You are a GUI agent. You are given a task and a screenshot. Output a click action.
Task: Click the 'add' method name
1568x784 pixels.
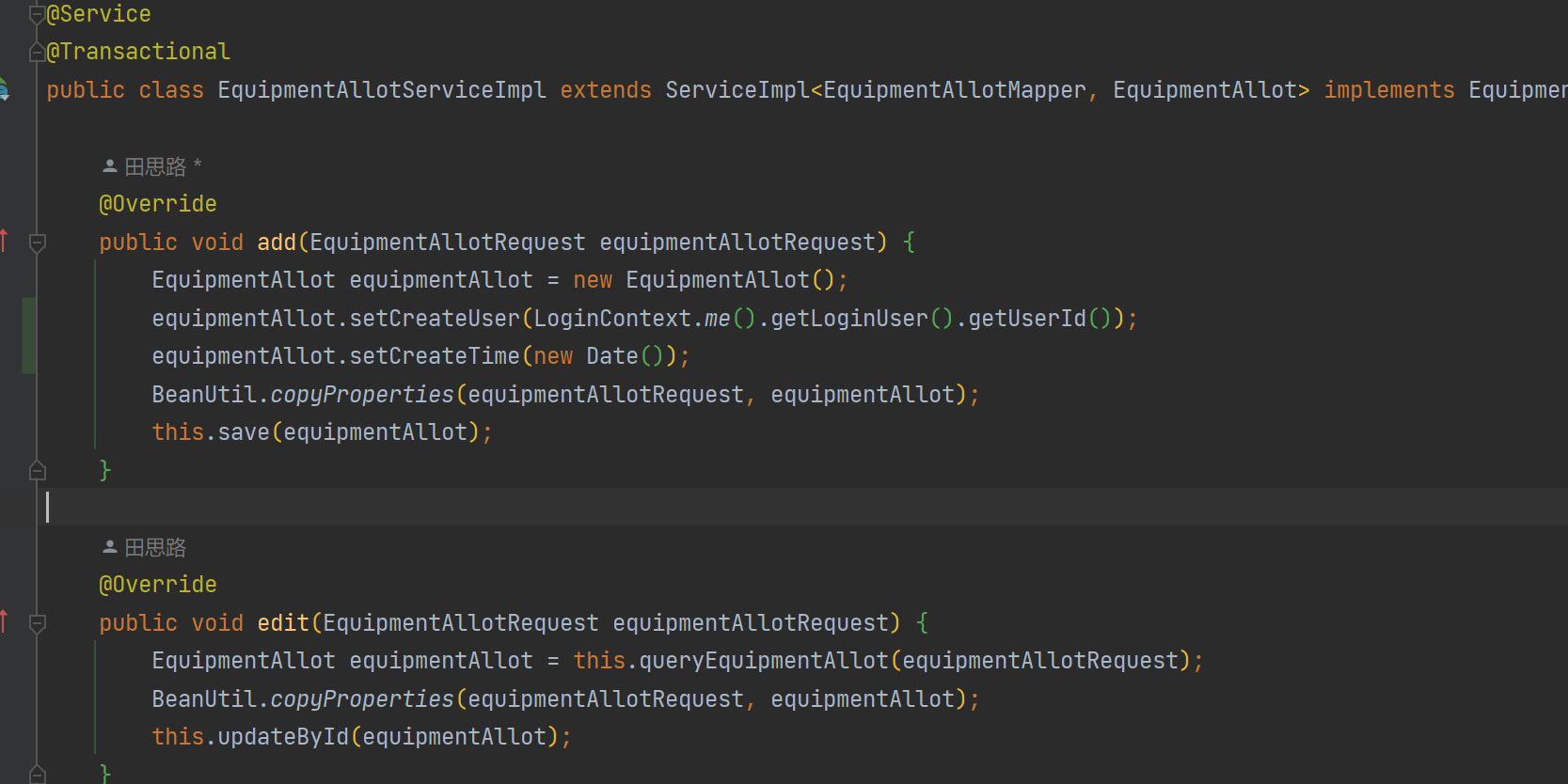click(x=277, y=243)
